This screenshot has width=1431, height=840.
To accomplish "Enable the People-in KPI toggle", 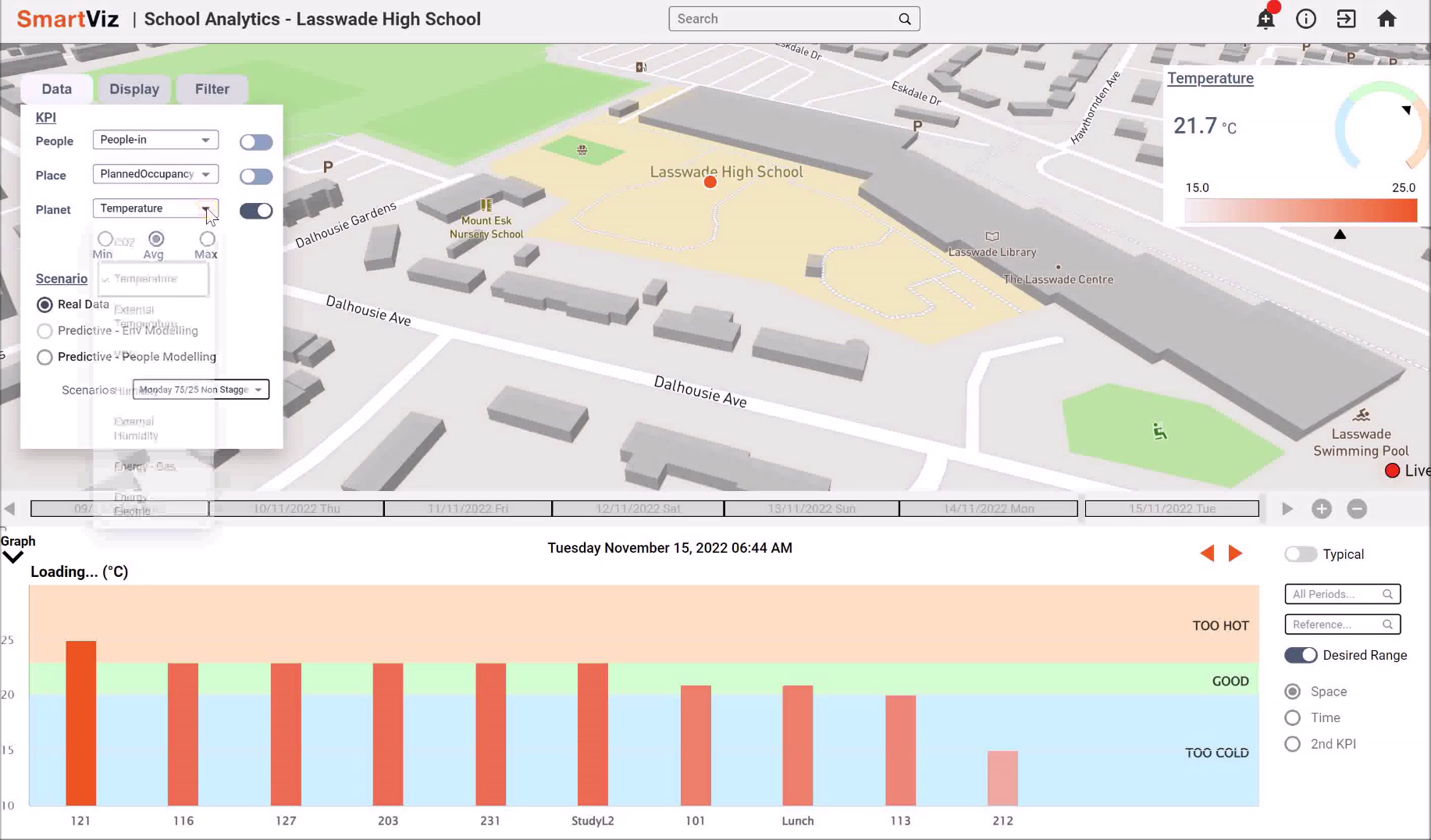I will coord(255,141).
